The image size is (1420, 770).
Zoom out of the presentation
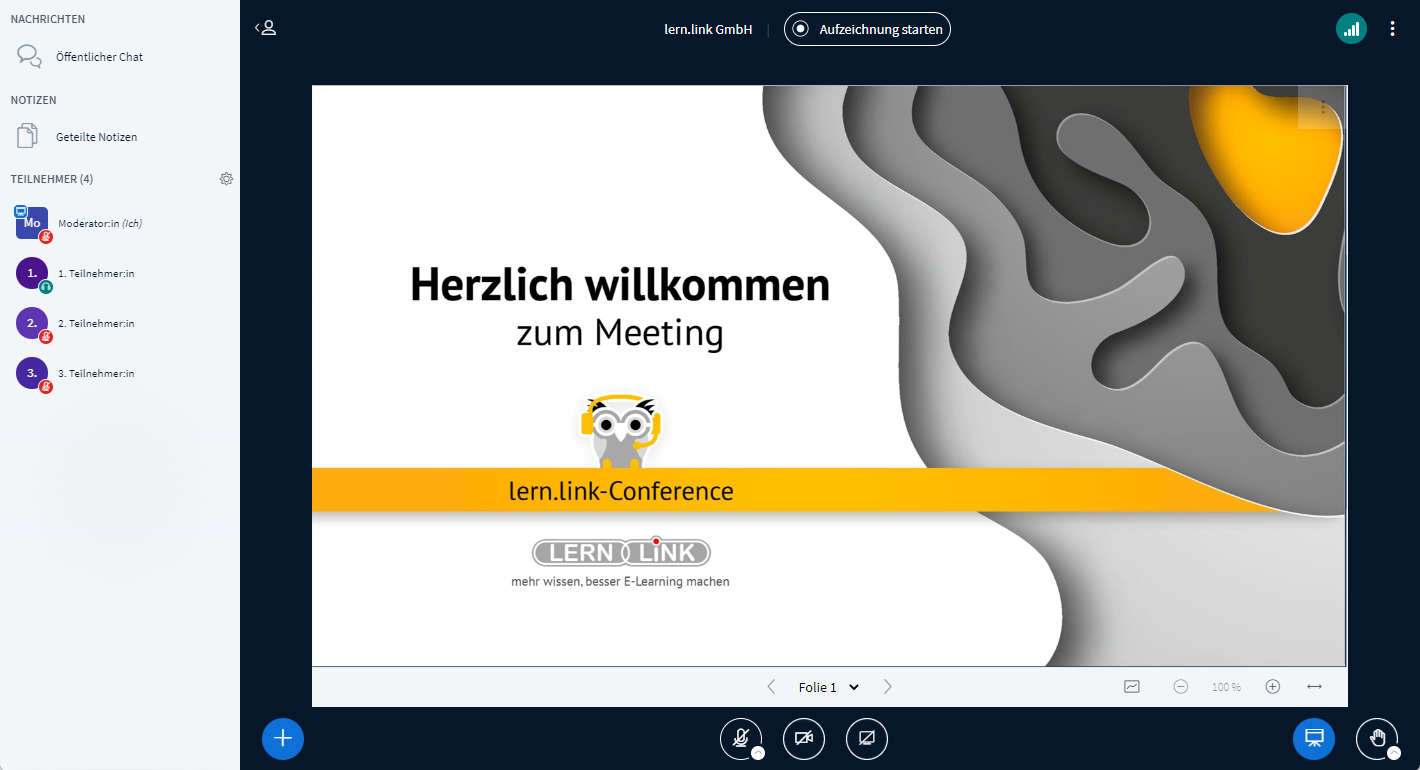1181,687
